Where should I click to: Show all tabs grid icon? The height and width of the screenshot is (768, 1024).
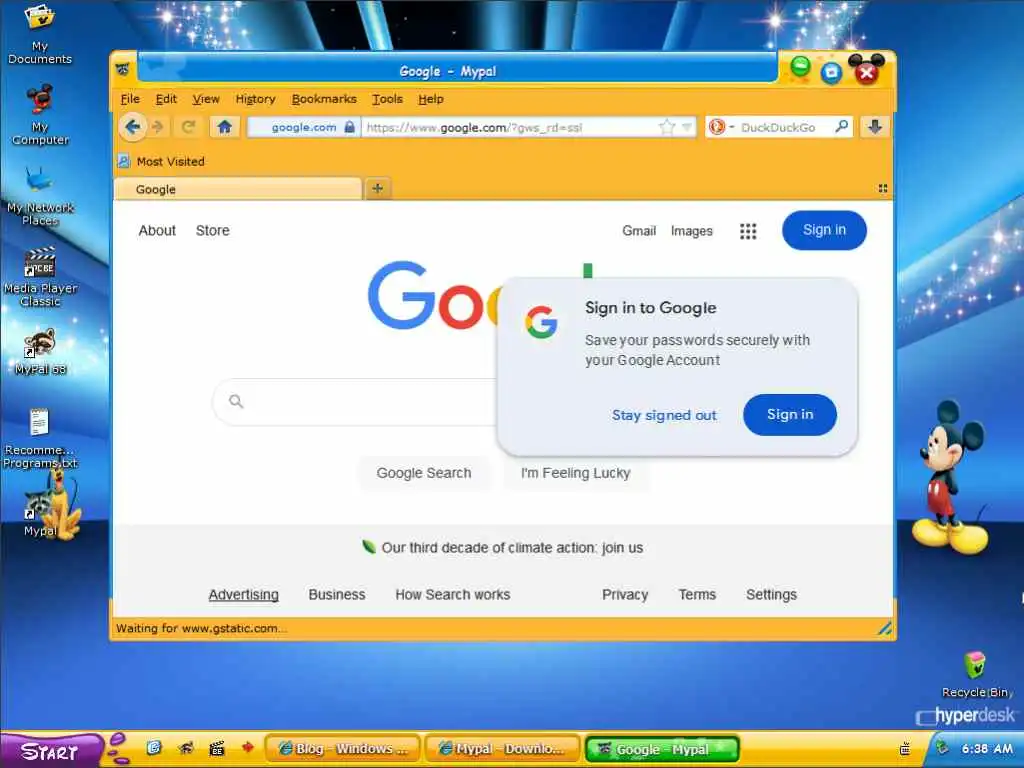[x=882, y=189]
